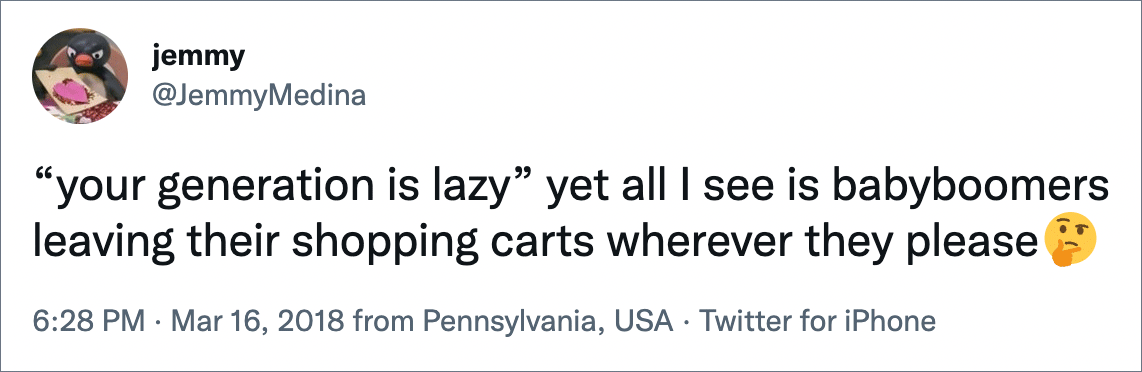Click the display name jemmy
Screen dimensions: 1142x372
(198, 56)
